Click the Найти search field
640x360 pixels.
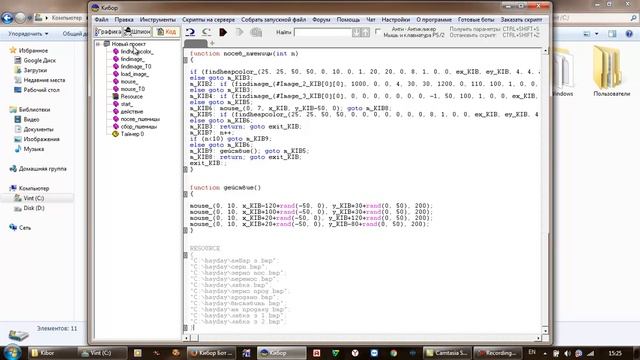322,32
